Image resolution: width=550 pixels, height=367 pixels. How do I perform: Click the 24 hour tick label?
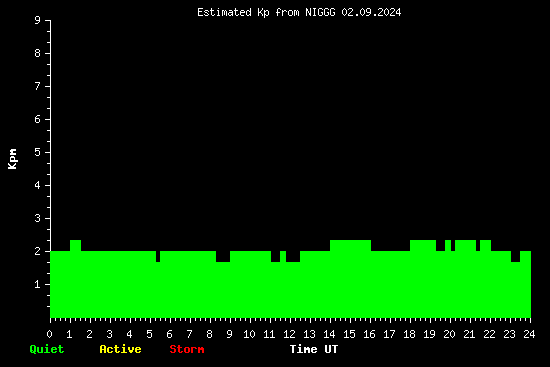(x=529, y=334)
